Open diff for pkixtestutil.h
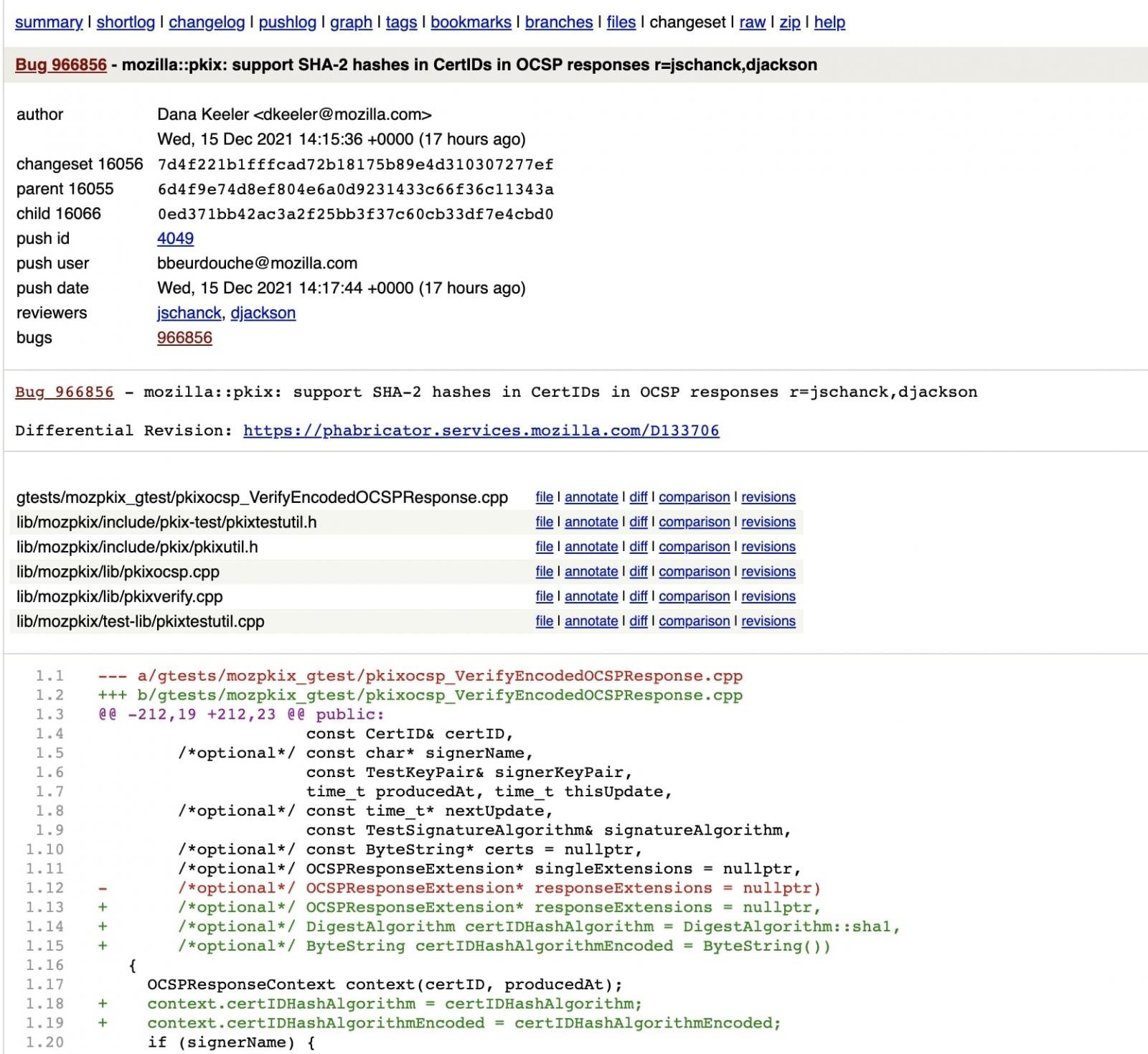Screen dimensions: 1148x1054 tap(638, 522)
